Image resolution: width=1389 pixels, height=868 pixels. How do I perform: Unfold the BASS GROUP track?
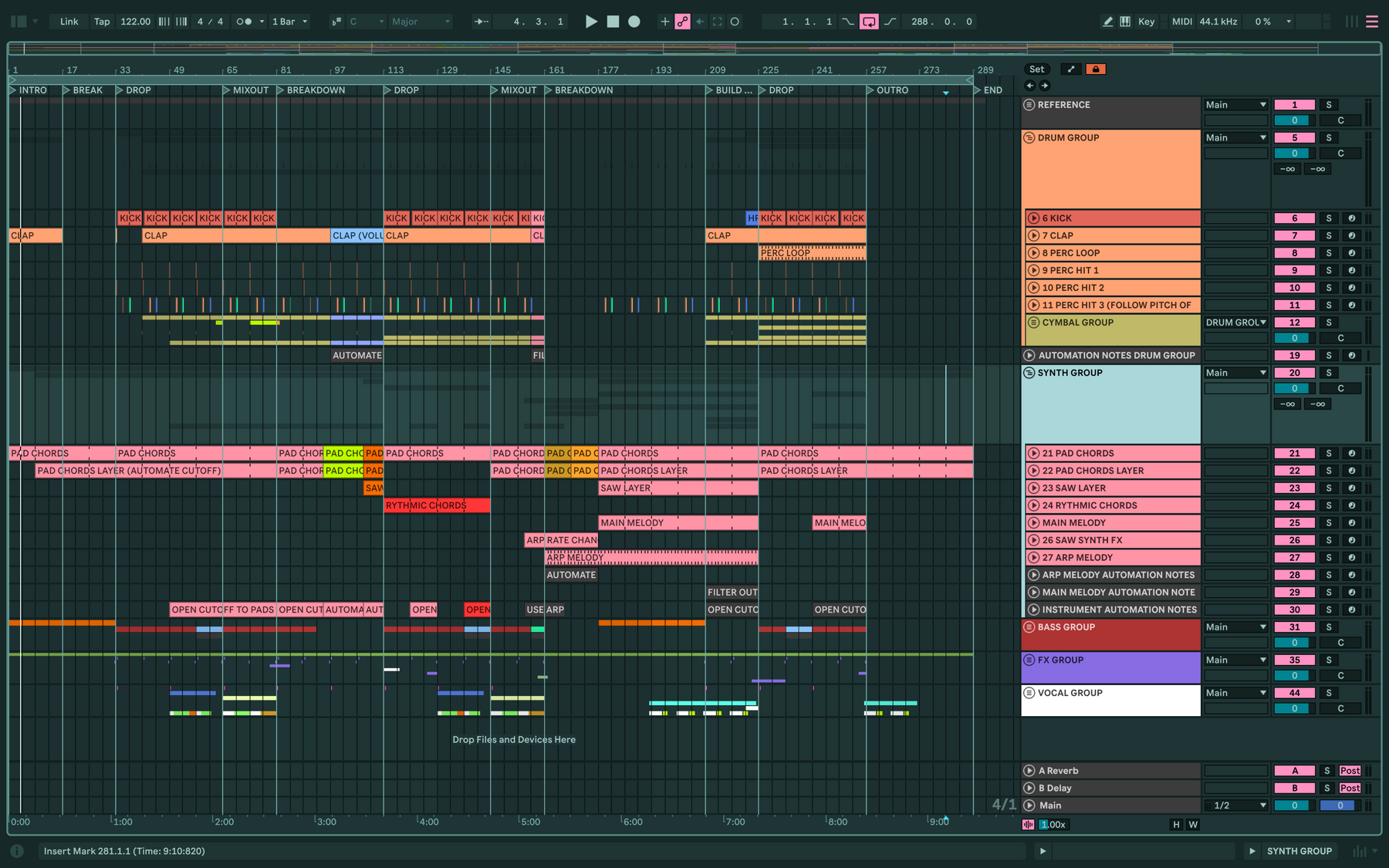pos(1029,627)
